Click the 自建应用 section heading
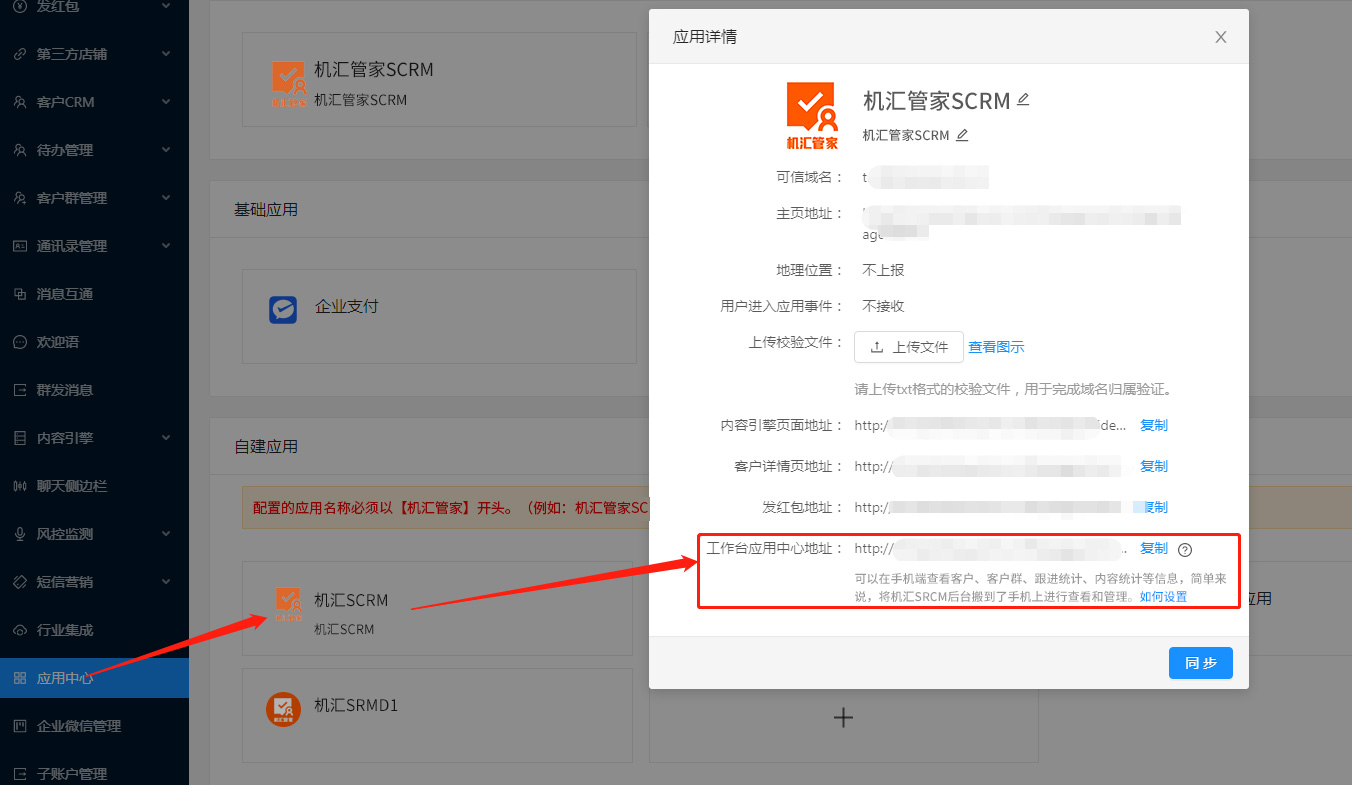This screenshot has width=1352, height=785. tap(266, 446)
